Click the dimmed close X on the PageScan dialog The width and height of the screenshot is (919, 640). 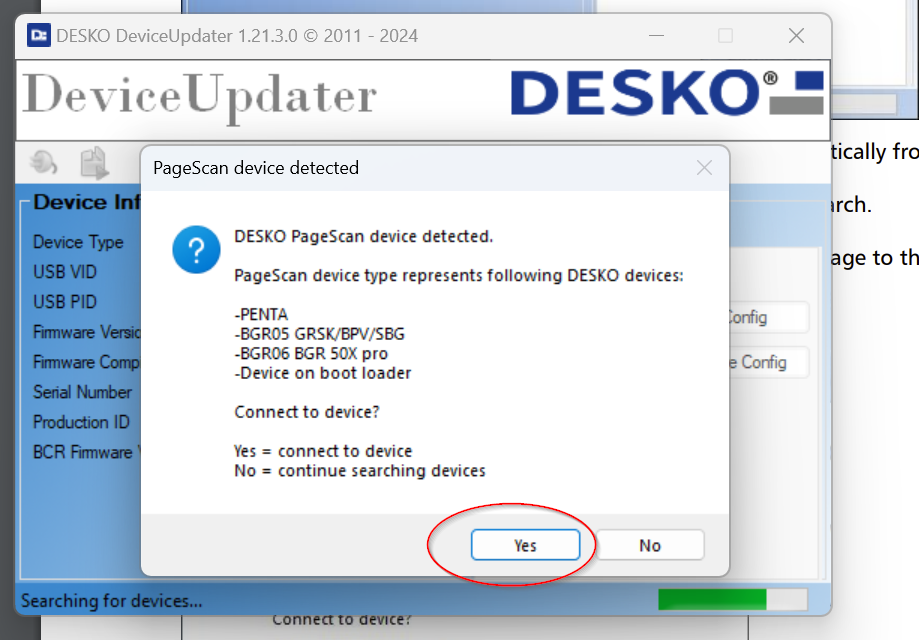[704, 167]
